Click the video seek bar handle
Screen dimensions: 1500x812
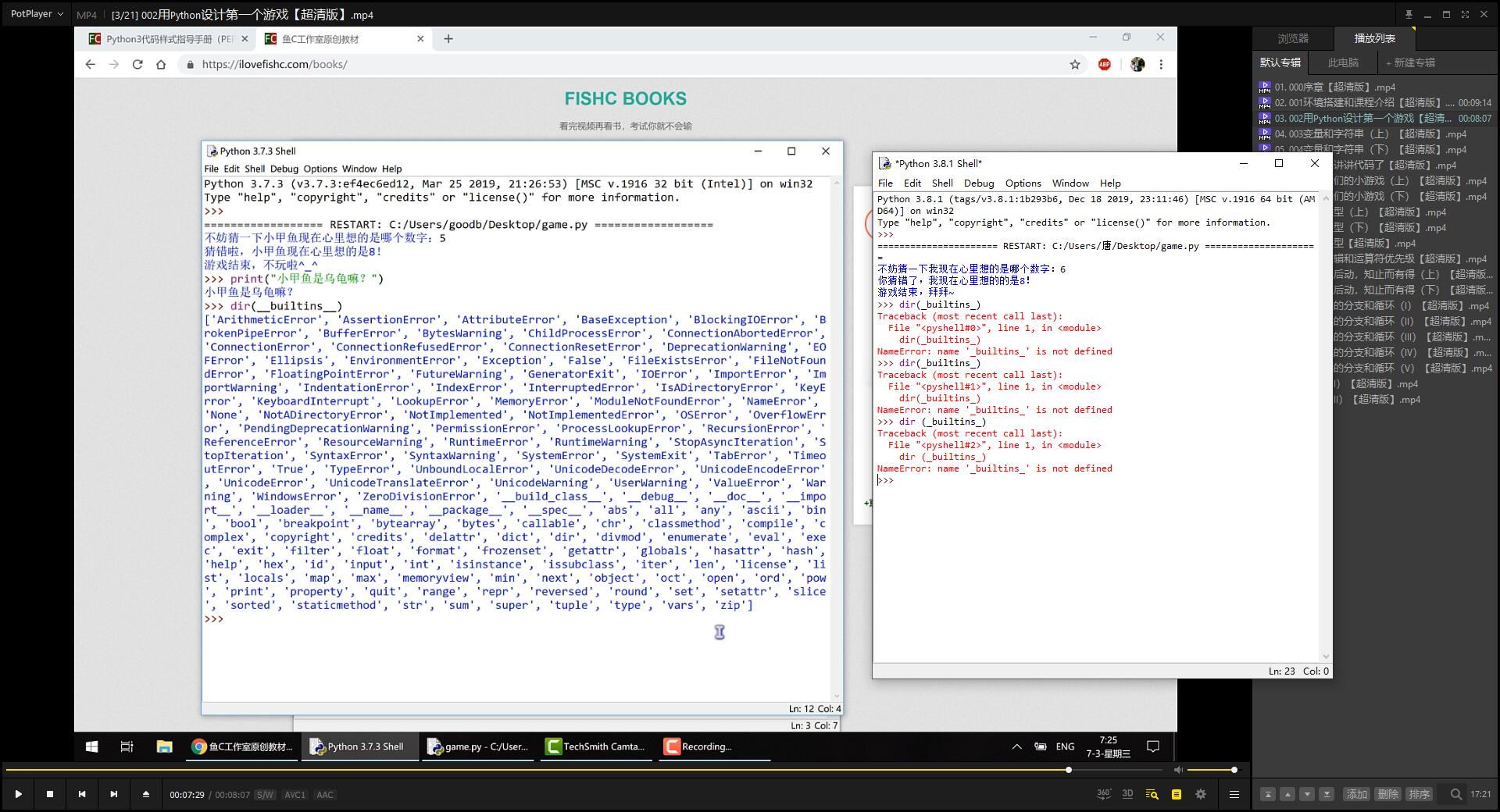[1068, 770]
